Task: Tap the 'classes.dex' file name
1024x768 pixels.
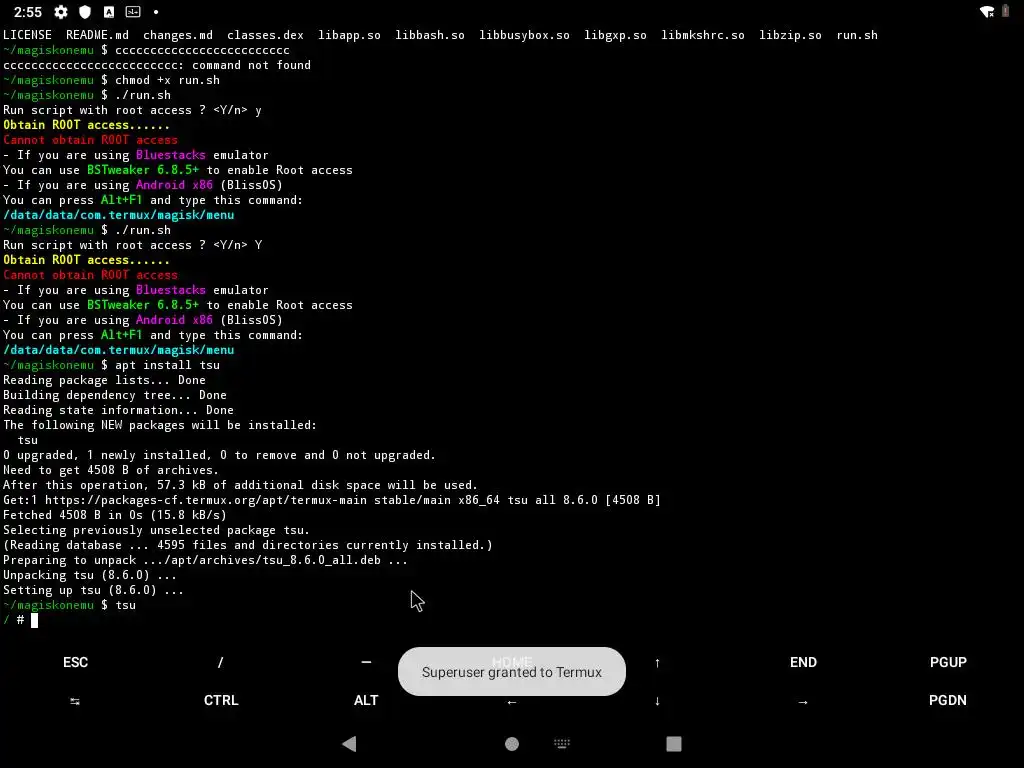Action: (265, 35)
